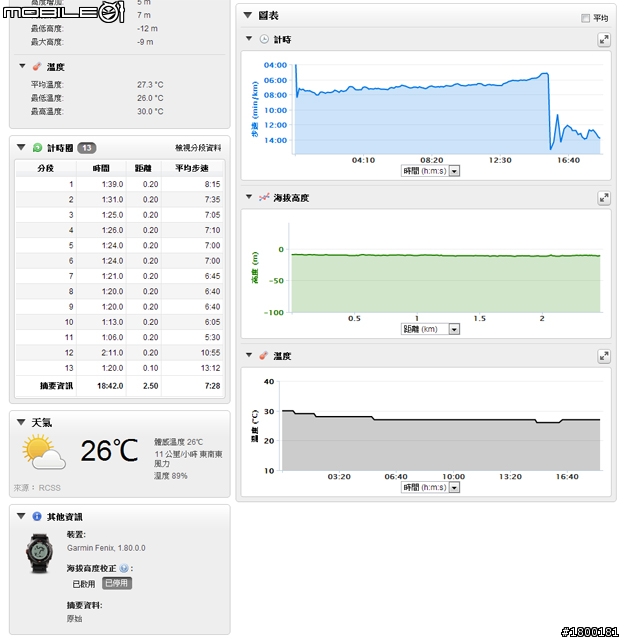Select 已啟用 elevation correction option
The width and height of the screenshot is (625, 640).
[84, 584]
